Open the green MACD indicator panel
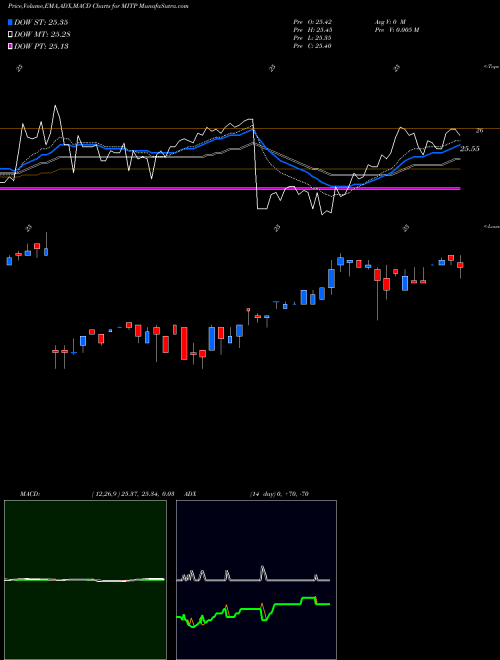Viewport: 500px width, 660px height. 85,580
